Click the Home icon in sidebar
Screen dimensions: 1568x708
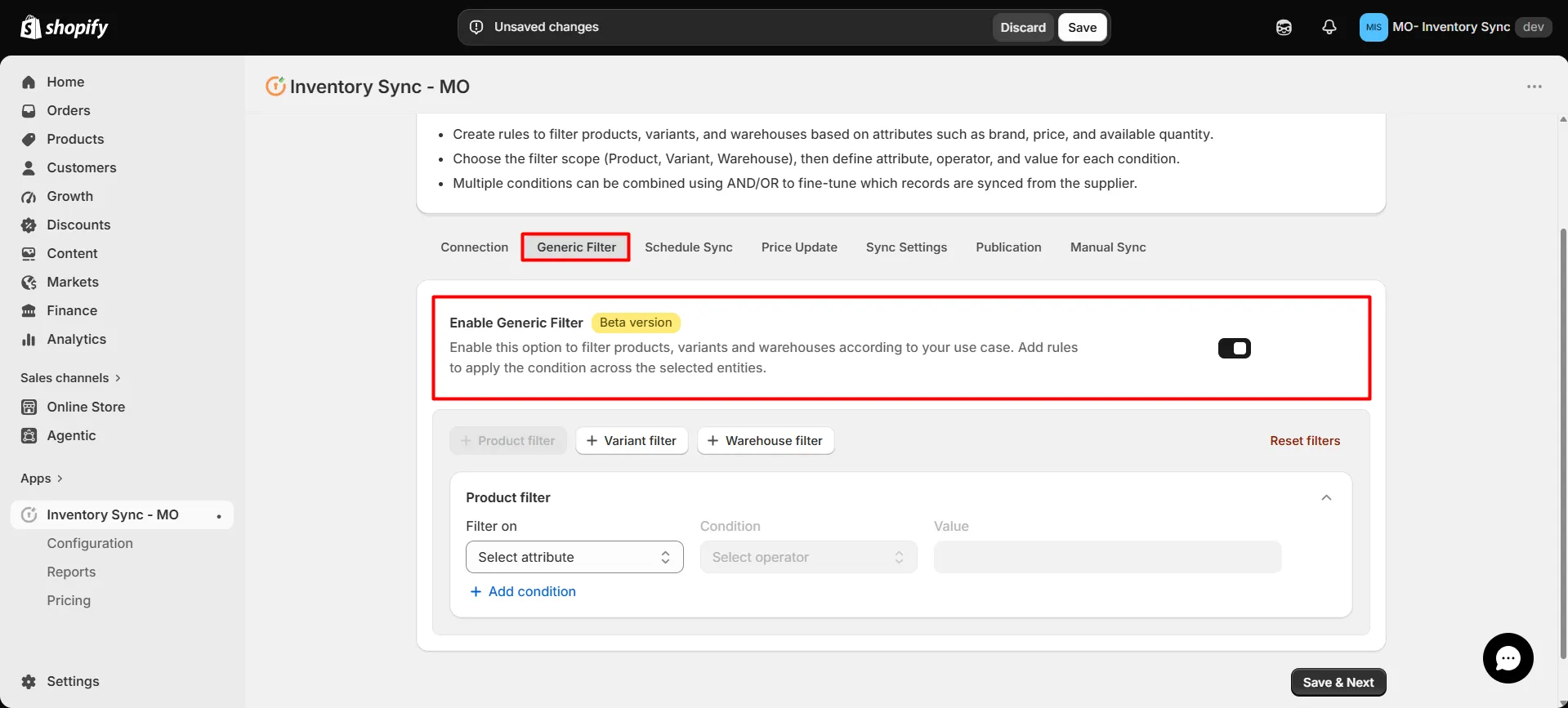(x=29, y=82)
